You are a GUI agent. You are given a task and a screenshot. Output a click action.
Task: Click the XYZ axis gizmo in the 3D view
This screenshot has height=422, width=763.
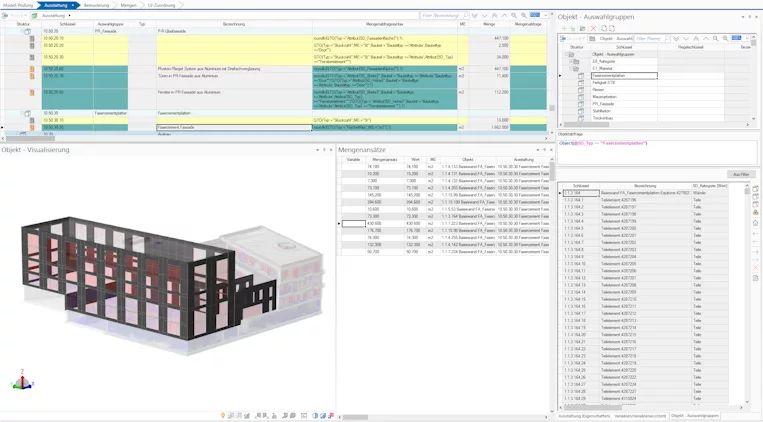[x=22, y=380]
